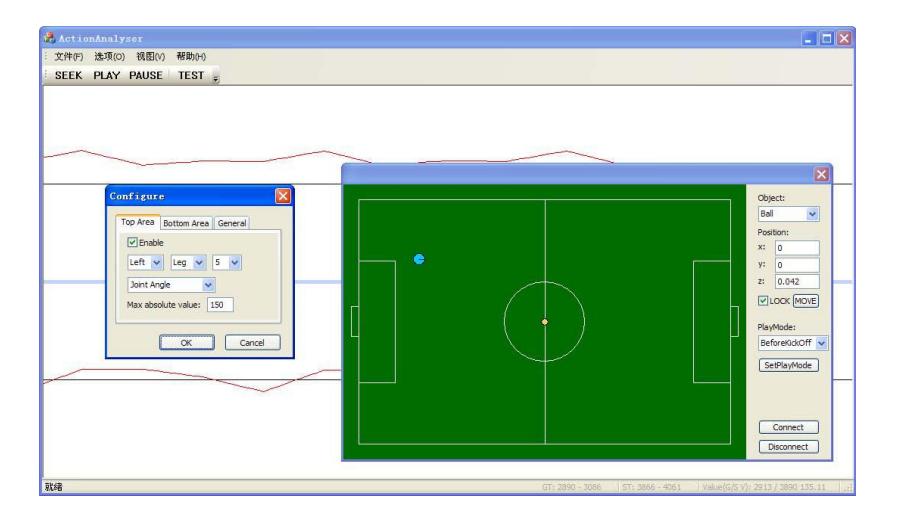The width and height of the screenshot is (899, 517).
Task: Open the 选项(O) menu
Action: [110, 56]
